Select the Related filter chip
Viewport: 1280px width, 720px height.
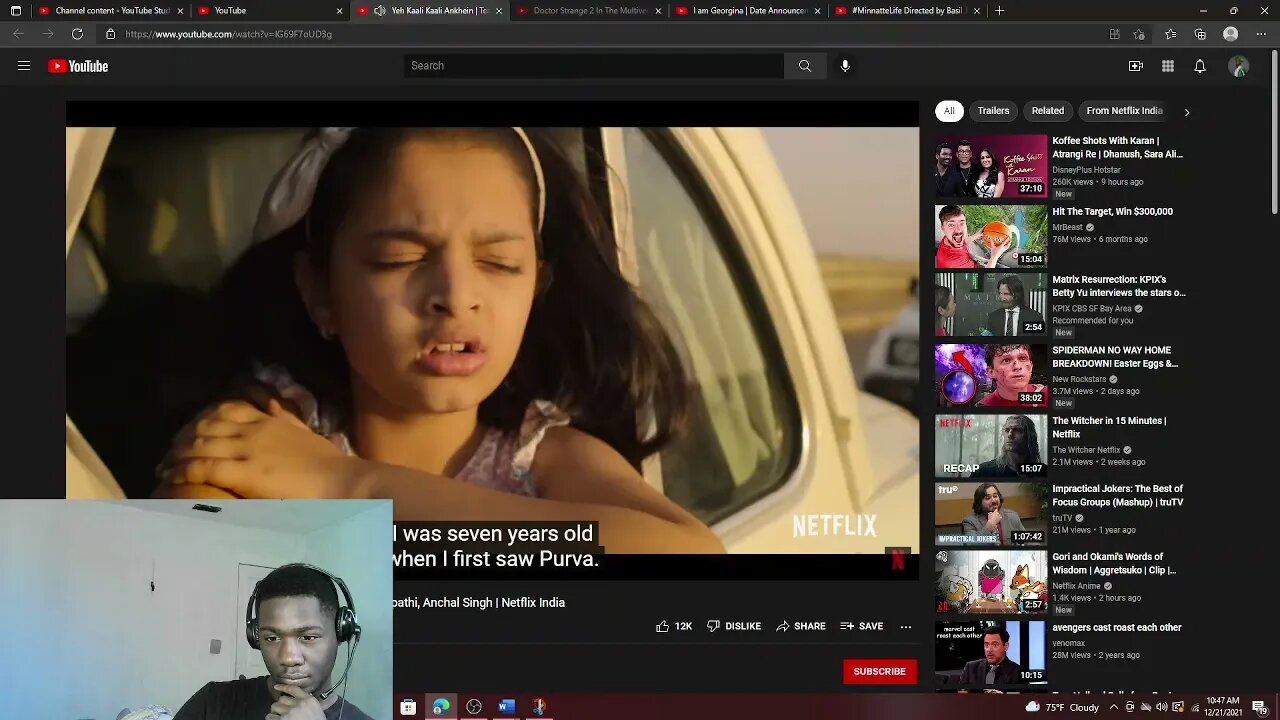pos(1048,111)
